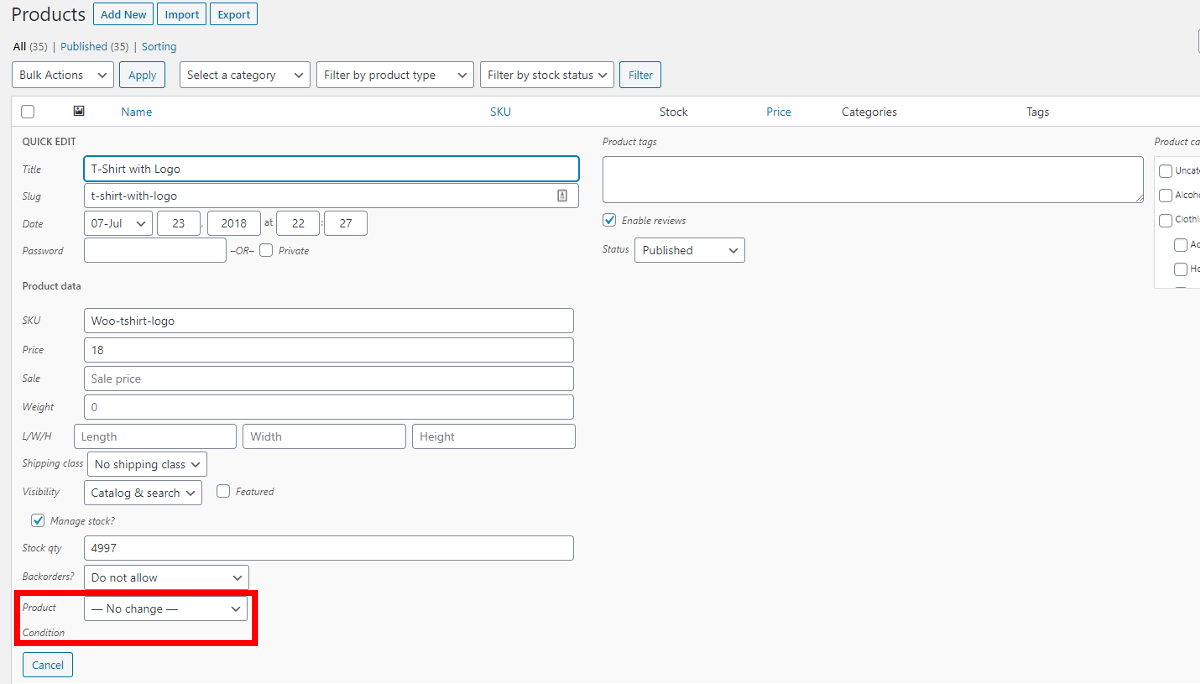Disable the Enable reviews checkbox
1200x684 pixels.
point(609,220)
